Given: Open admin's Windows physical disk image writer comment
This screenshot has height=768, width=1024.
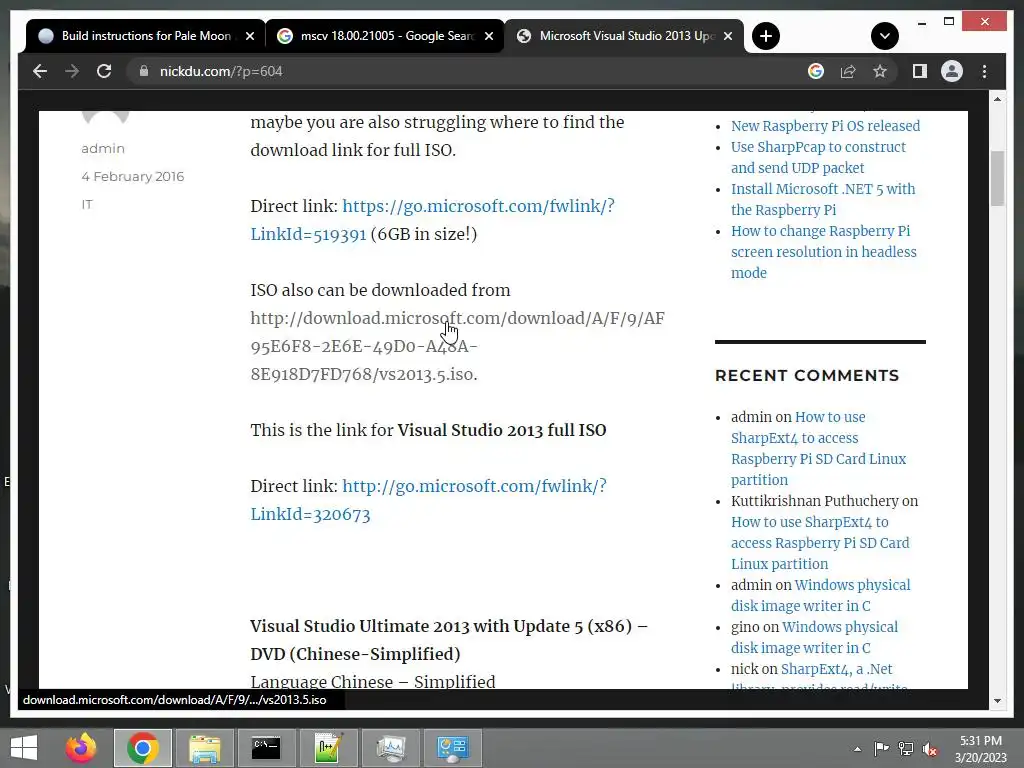Looking at the screenshot, I should tap(820, 595).
